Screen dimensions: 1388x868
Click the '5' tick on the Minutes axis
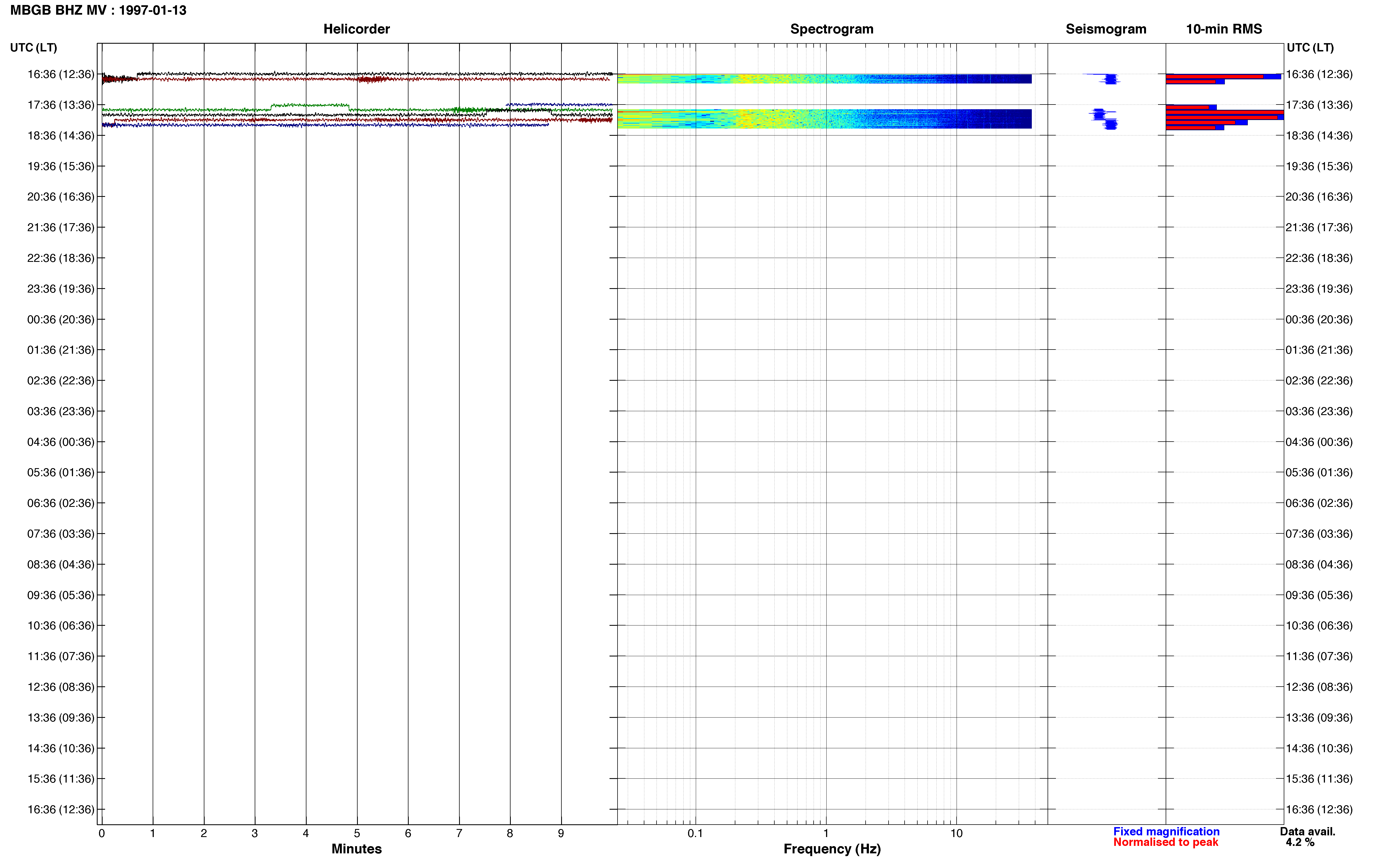pyautogui.click(x=357, y=833)
